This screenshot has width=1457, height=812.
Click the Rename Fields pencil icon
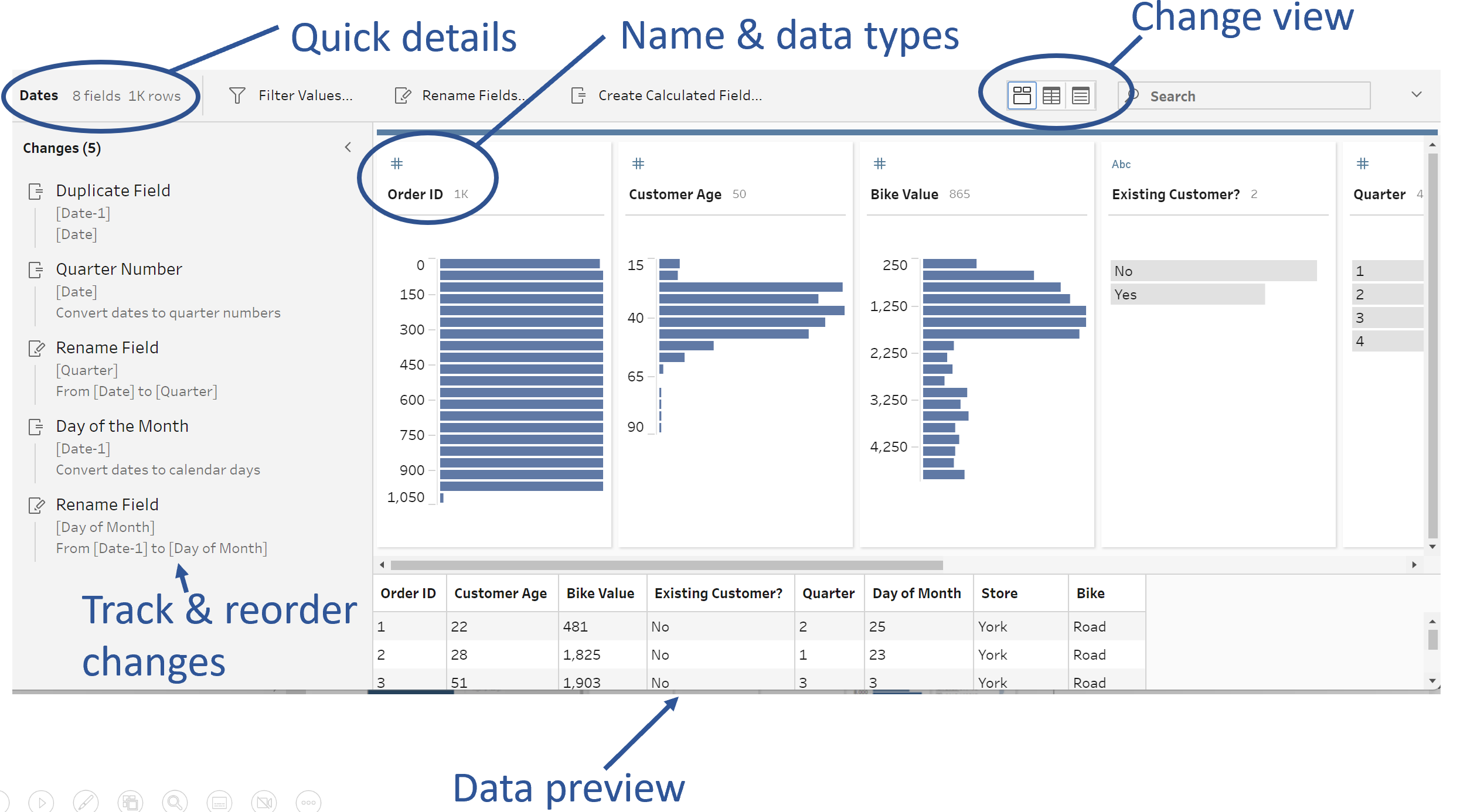click(403, 95)
